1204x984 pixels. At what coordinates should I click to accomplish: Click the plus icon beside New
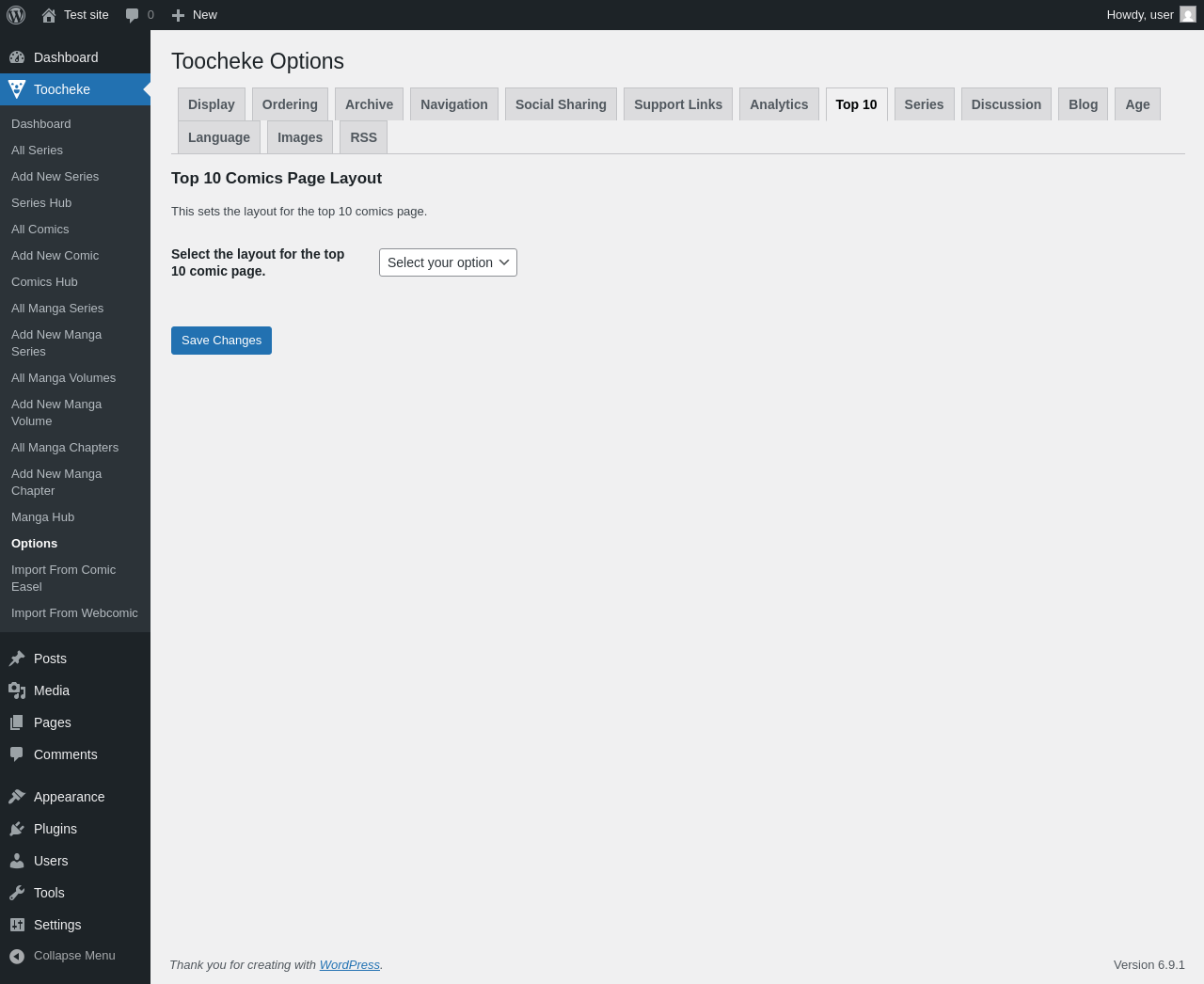click(178, 15)
